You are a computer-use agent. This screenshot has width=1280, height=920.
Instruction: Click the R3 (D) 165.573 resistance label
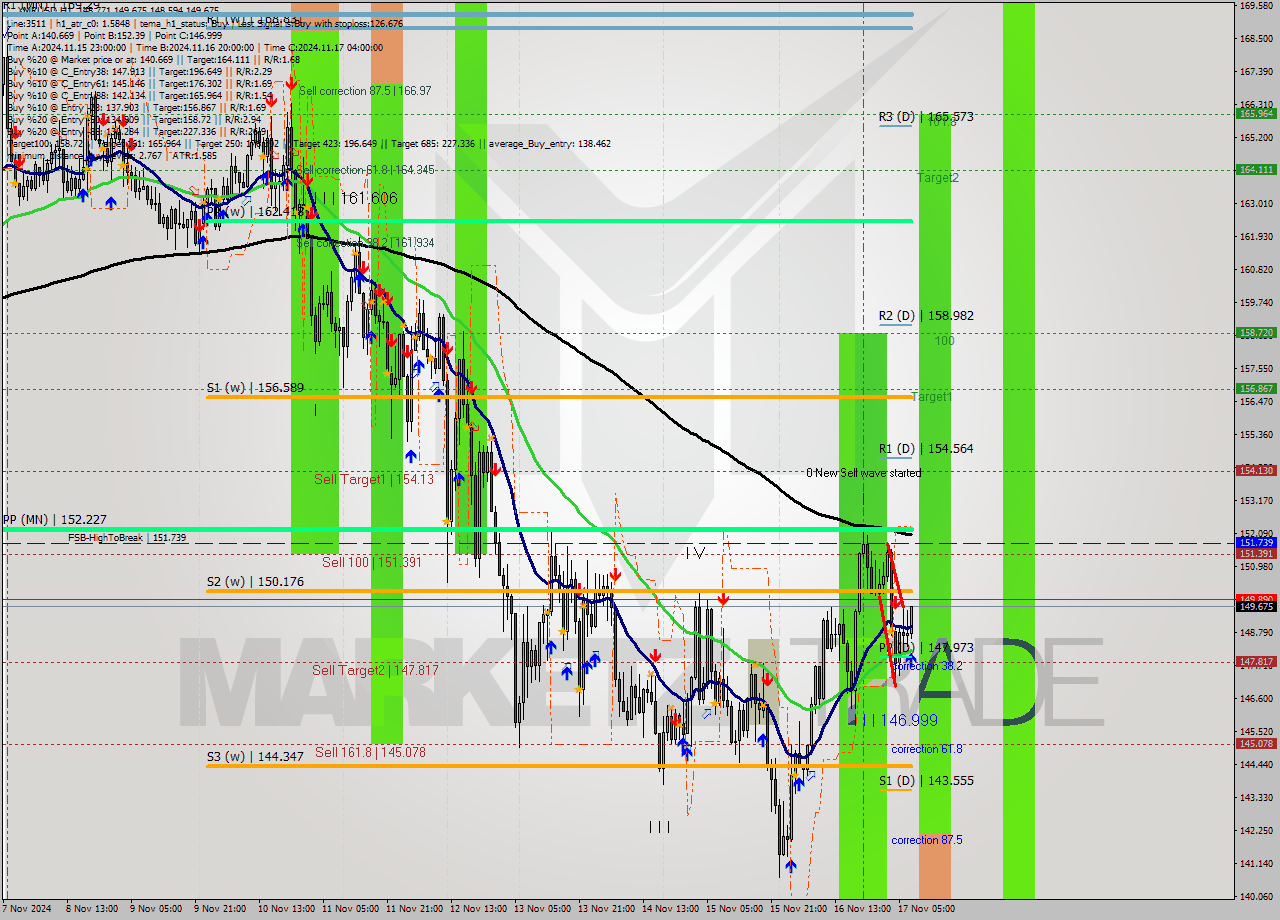pos(926,117)
